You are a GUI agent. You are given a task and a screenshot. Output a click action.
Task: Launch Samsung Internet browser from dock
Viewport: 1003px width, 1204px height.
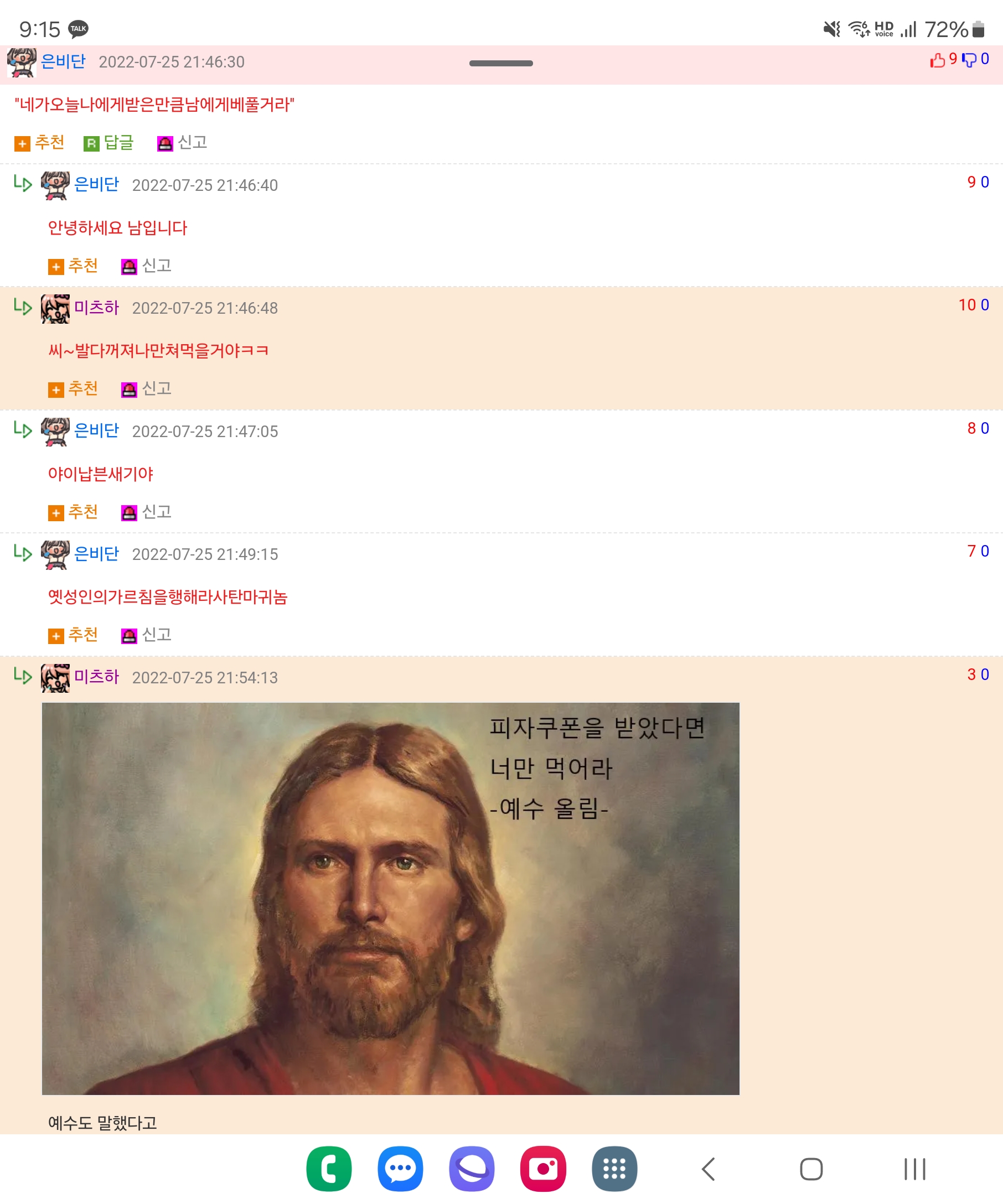tap(472, 1169)
